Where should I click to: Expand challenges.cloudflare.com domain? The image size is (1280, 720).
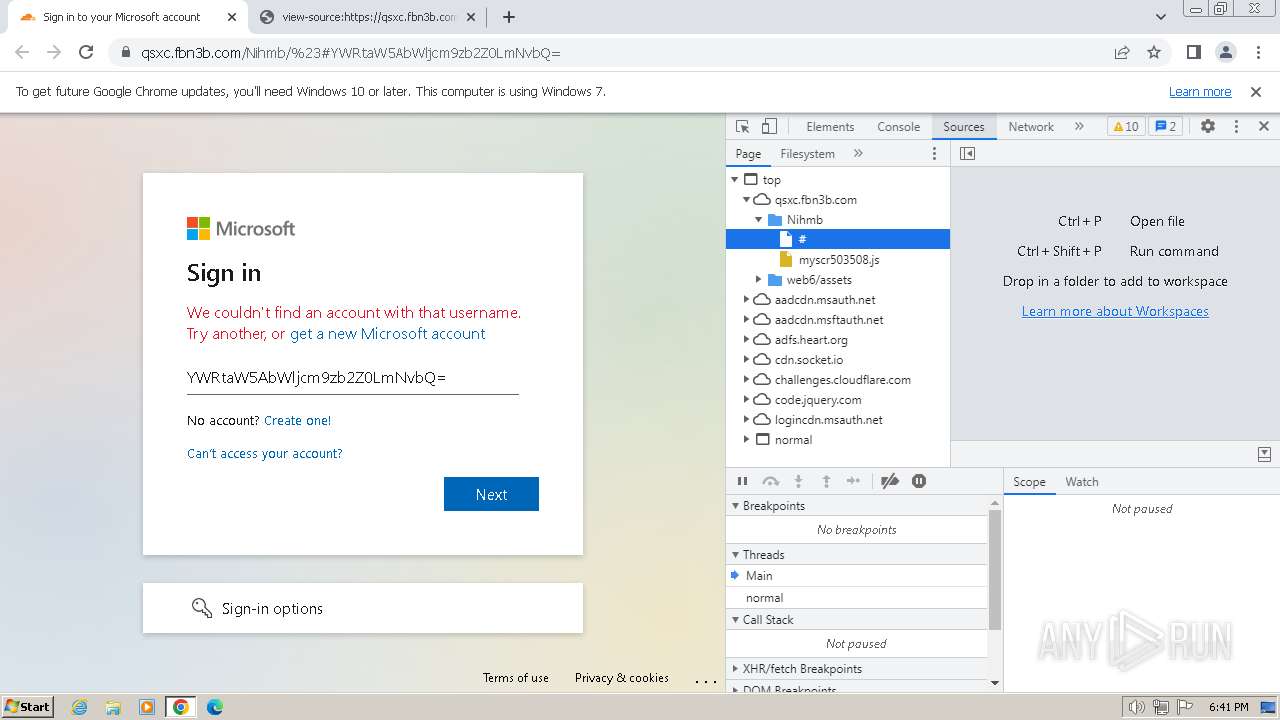[x=746, y=380]
